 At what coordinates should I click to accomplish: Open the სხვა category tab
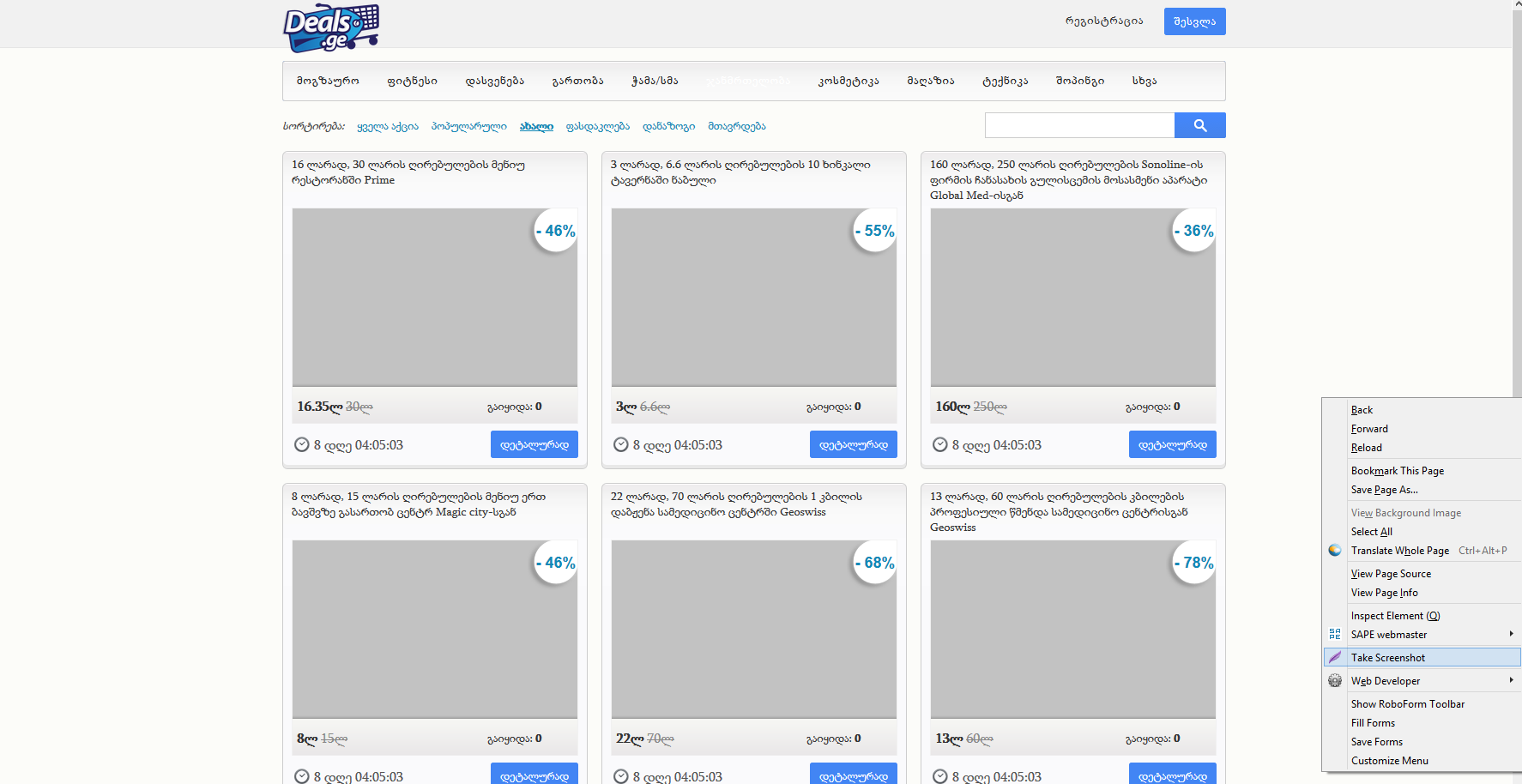1145,81
